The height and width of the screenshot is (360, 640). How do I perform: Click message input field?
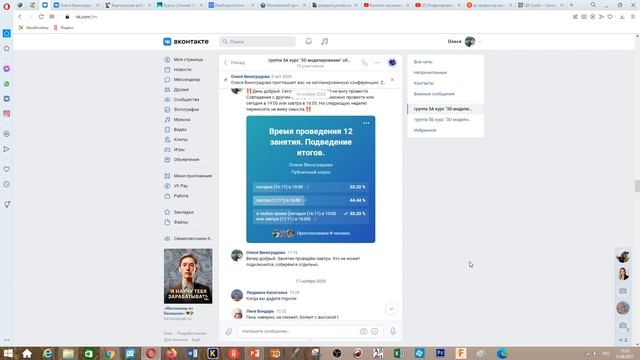tap(299, 331)
